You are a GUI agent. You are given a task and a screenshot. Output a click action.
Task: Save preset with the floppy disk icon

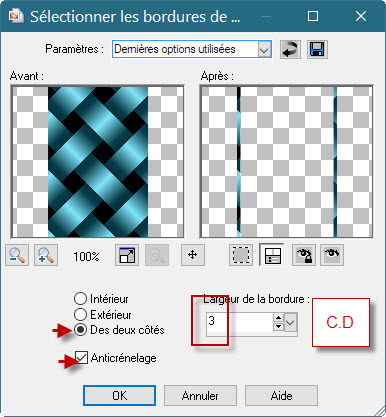click(317, 49)
